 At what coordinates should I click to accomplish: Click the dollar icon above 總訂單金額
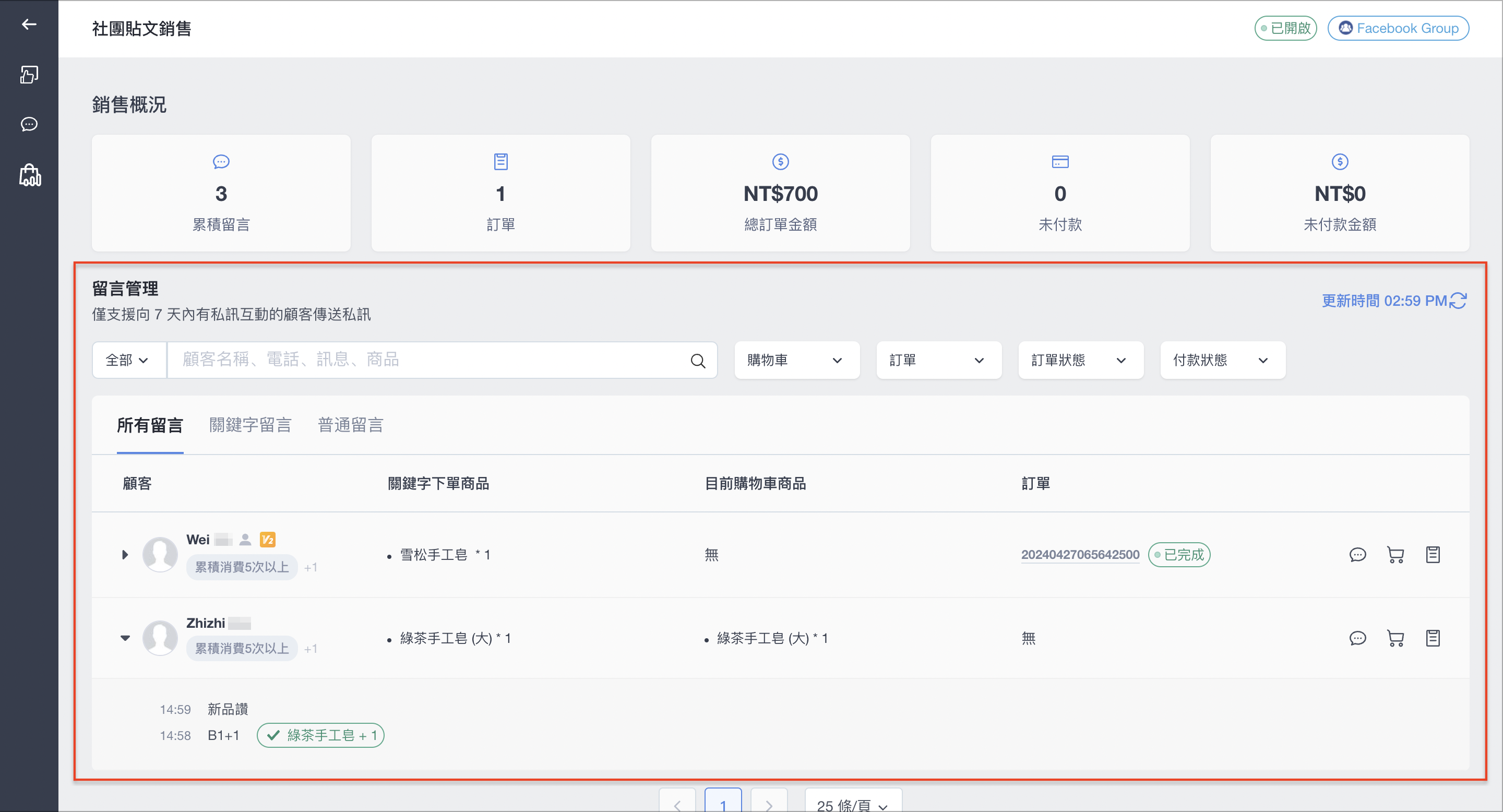click(781, 162)
